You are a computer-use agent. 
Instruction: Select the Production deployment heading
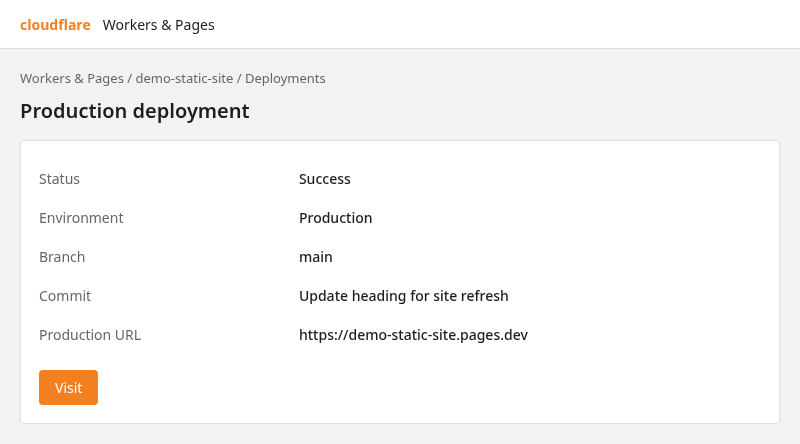[135, 111]
